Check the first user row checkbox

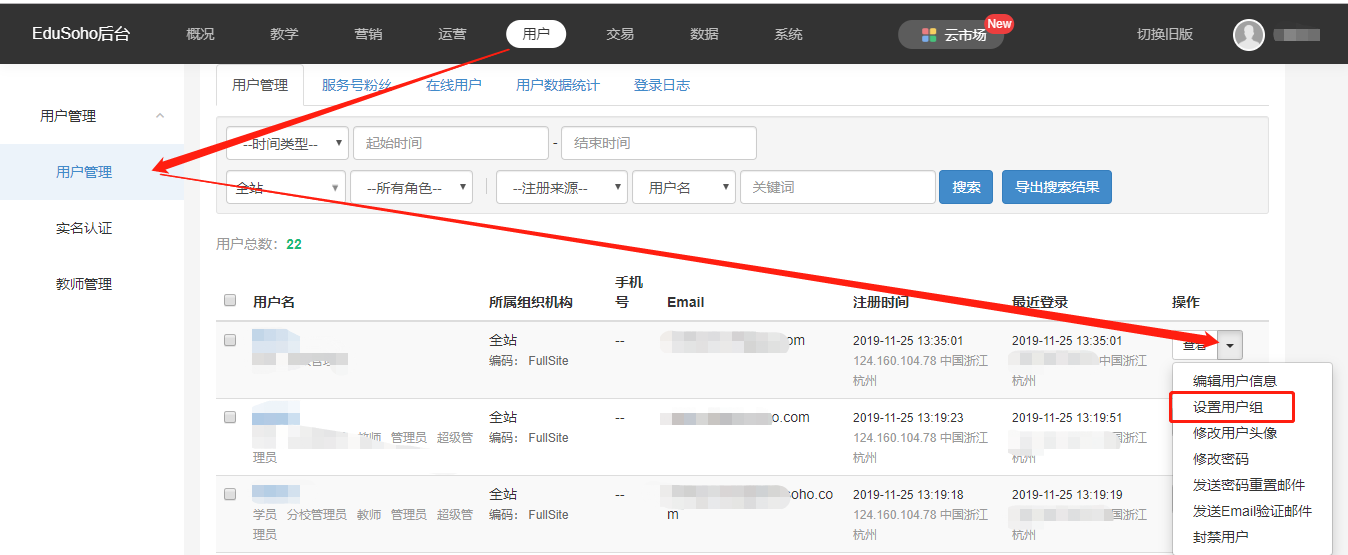pyautogui.click(x=230, y=340)
